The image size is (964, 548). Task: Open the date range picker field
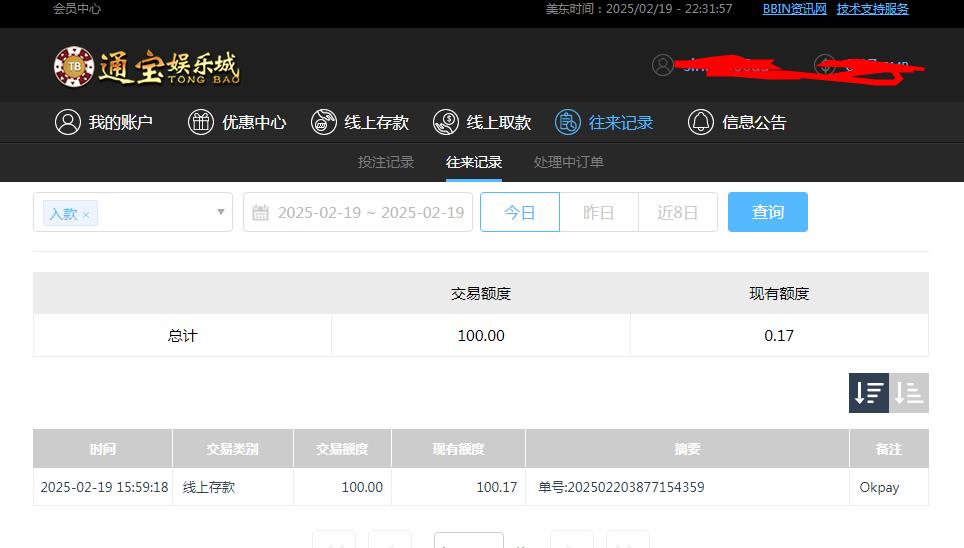click(x=358, y=212)
